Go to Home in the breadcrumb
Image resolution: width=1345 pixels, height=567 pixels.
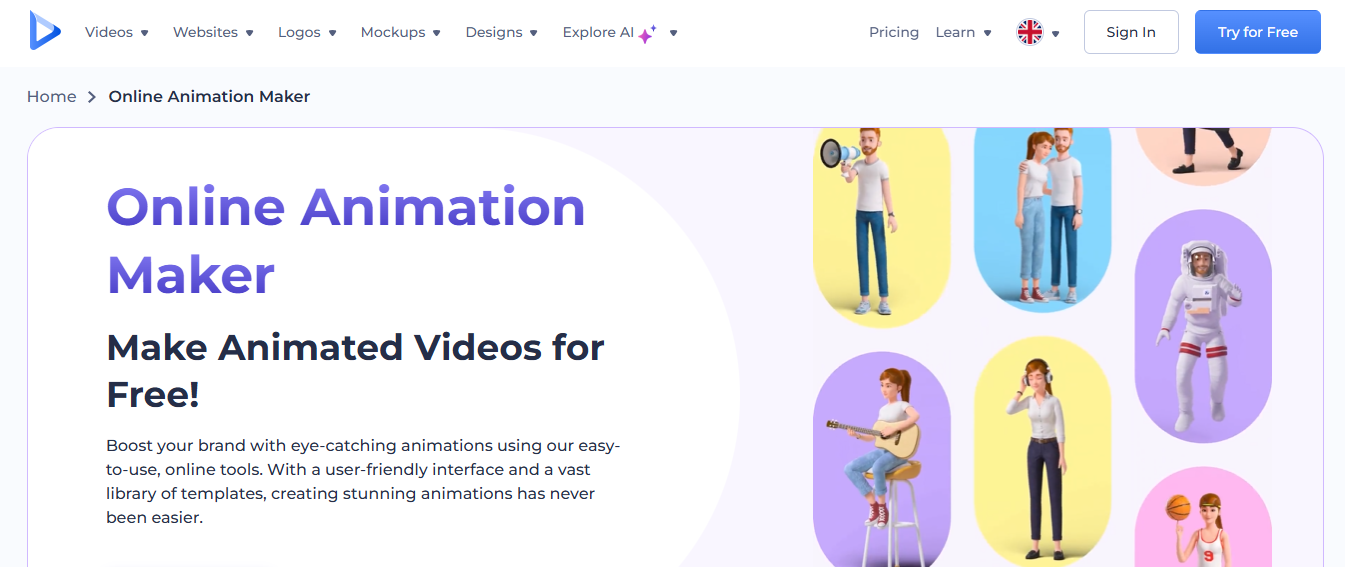coord(52,96)
